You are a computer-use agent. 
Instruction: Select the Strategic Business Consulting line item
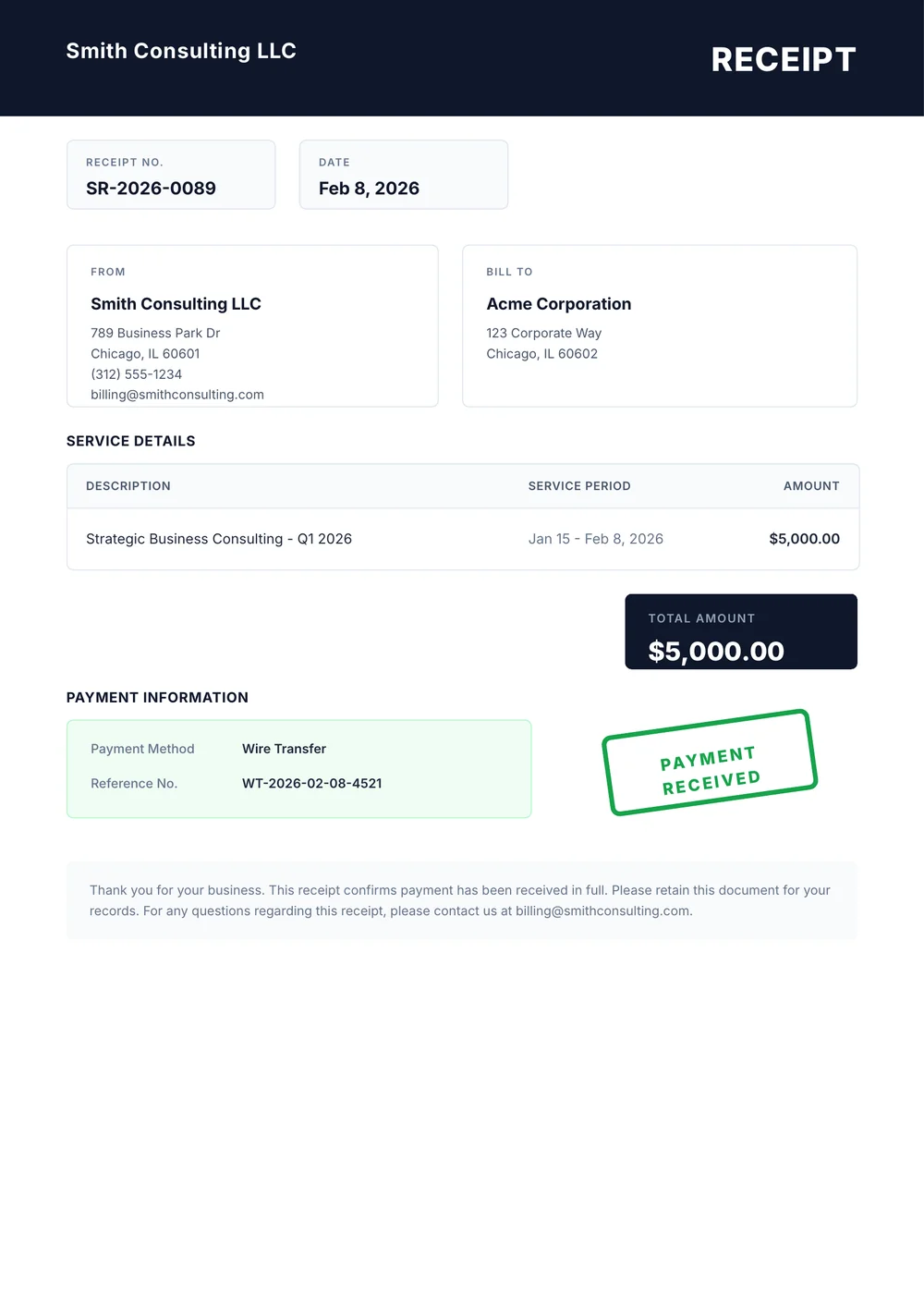219,539
